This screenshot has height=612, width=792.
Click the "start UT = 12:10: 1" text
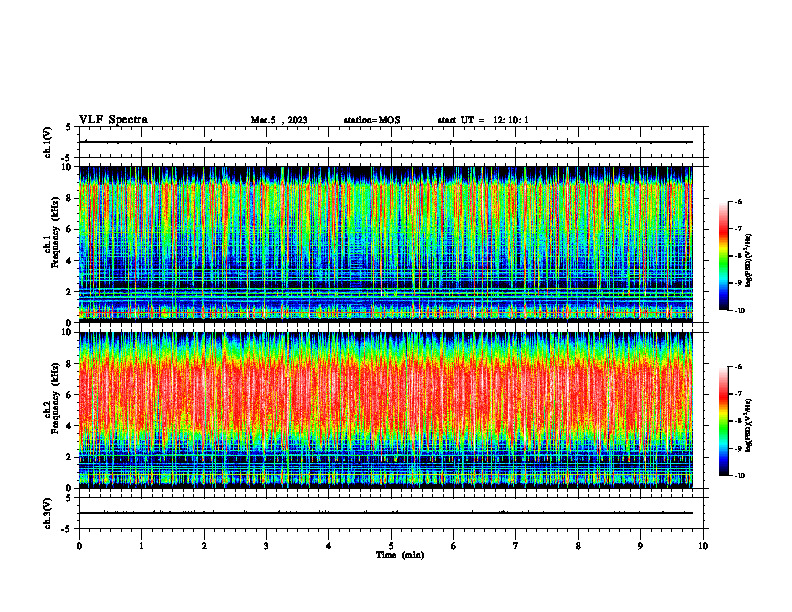pos(483,120)
